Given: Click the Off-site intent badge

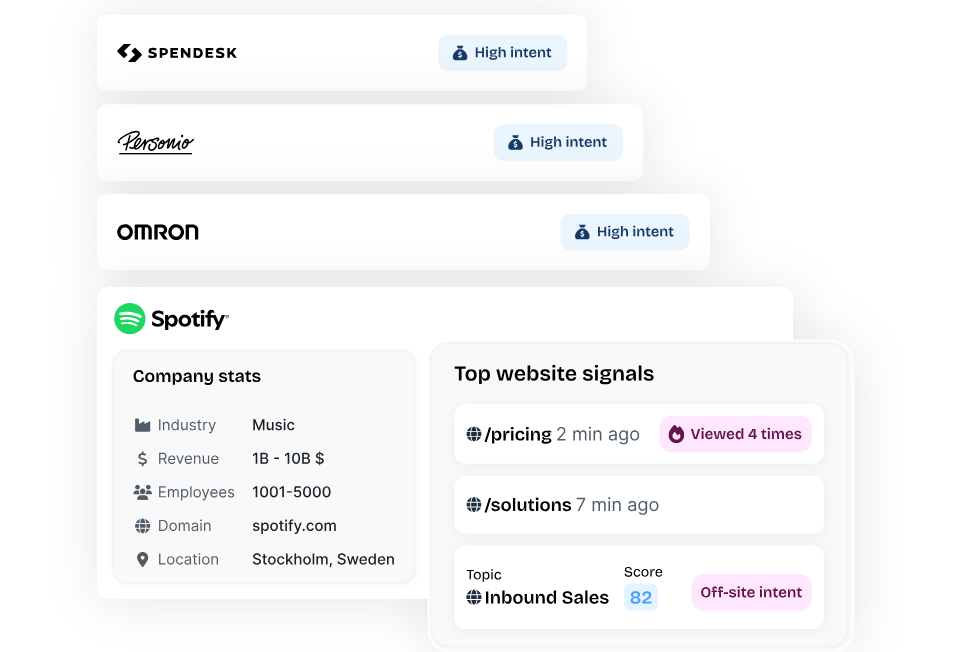Looking at the screenshot, I should [x=751, y=592].
